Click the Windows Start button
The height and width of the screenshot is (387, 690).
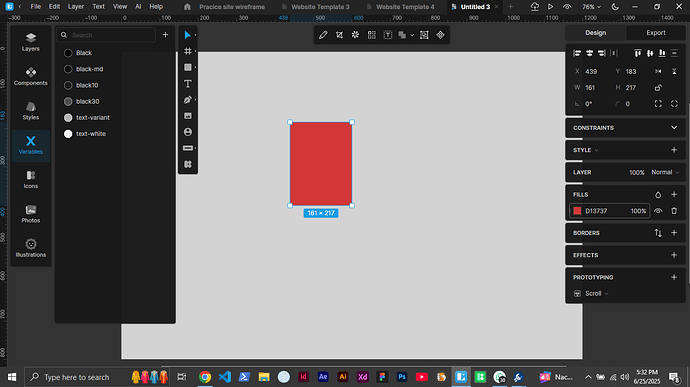coord(12,377)
